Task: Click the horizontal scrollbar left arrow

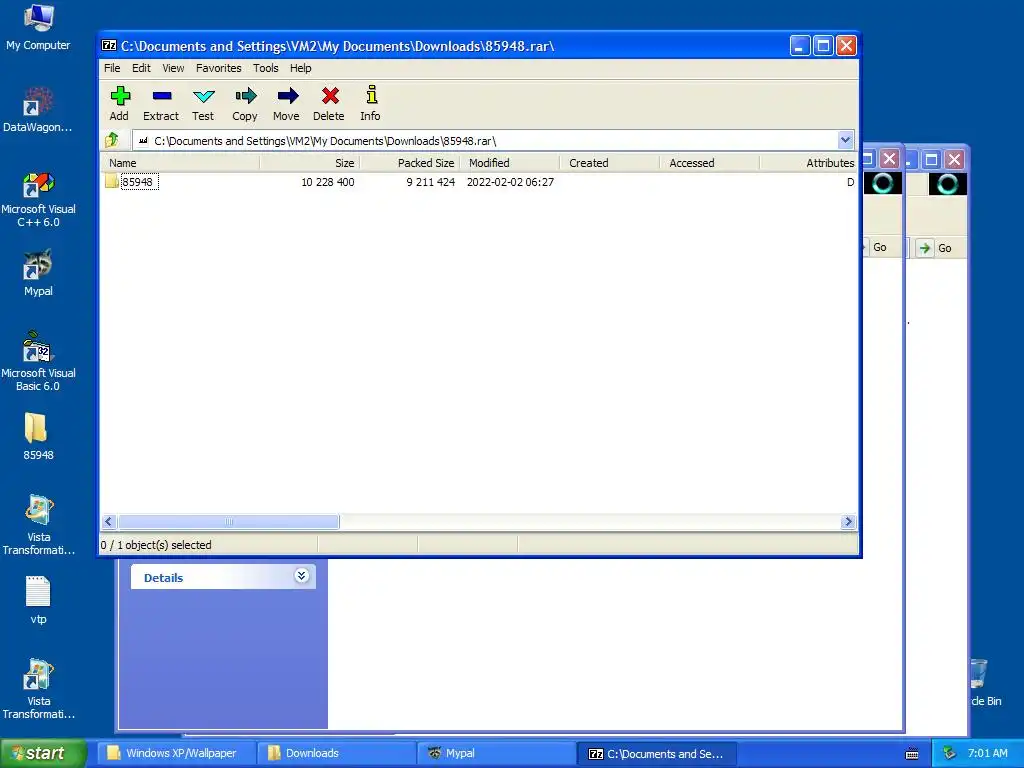Action: pos(108,521)
